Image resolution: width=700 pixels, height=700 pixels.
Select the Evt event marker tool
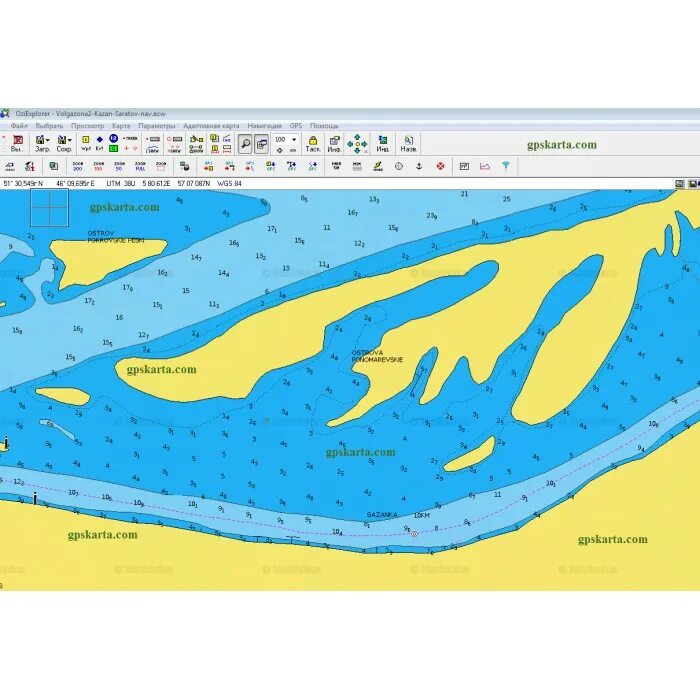pos(100,144)
